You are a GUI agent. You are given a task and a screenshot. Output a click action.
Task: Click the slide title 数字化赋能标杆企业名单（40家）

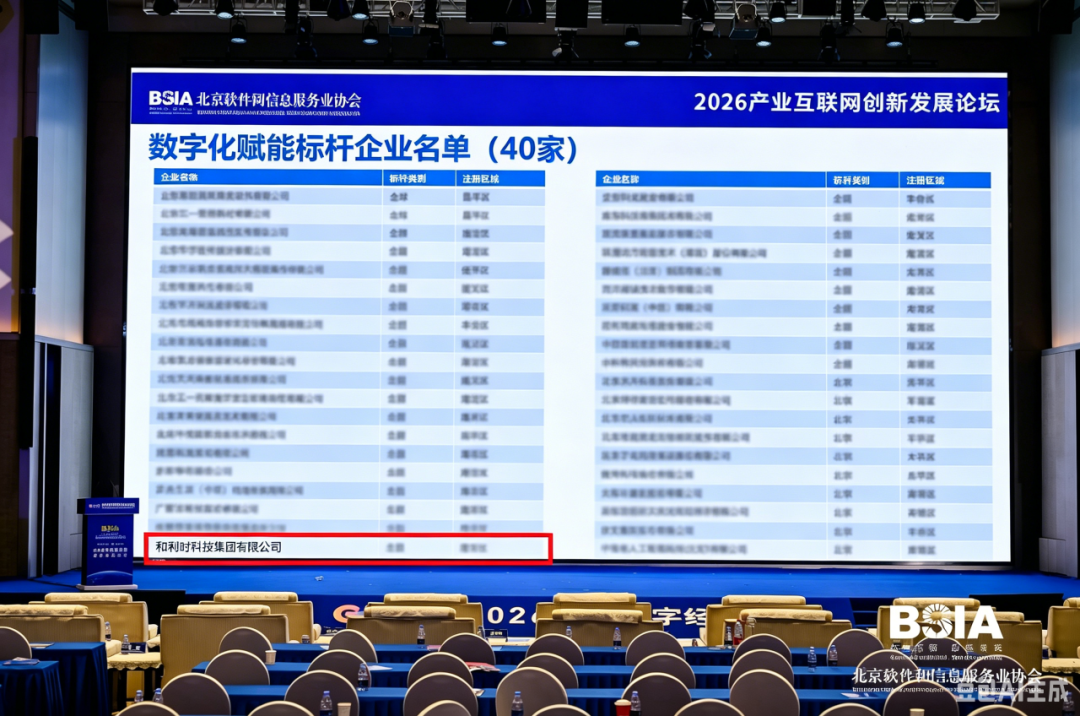coord(363,149)
